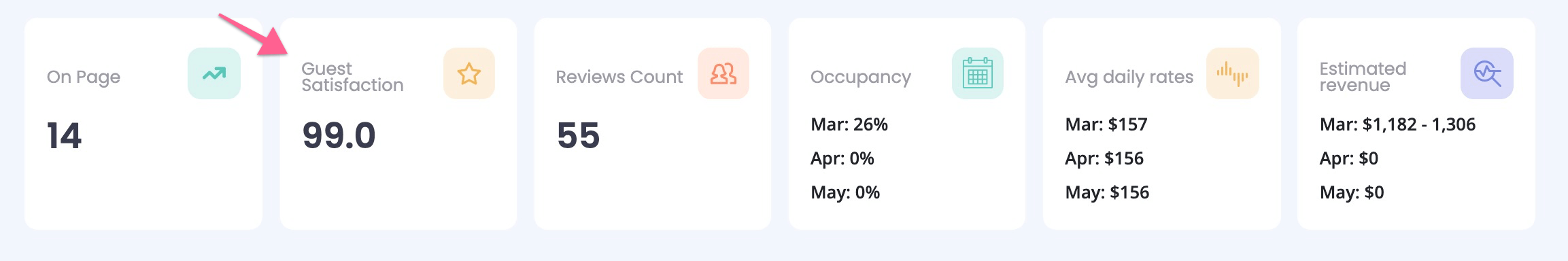This screenshot has width=1568, height=261.
Task: Select the Guest Satisfaction label
Action: (352, 77)
